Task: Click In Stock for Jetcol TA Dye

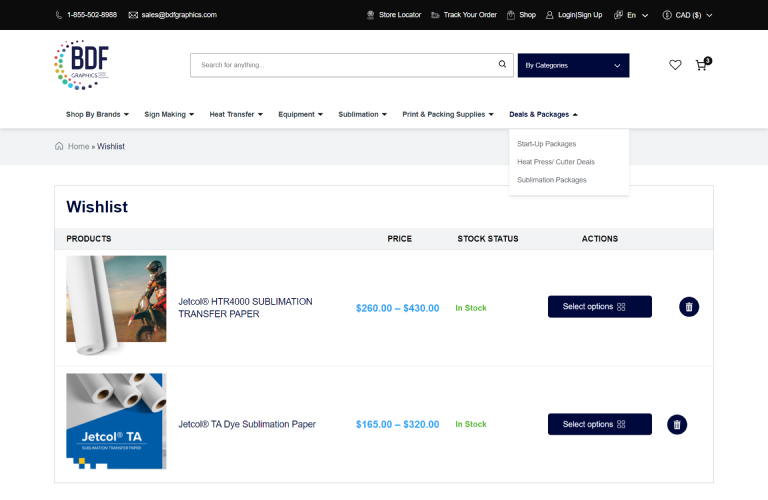Action: pos(471,424)
